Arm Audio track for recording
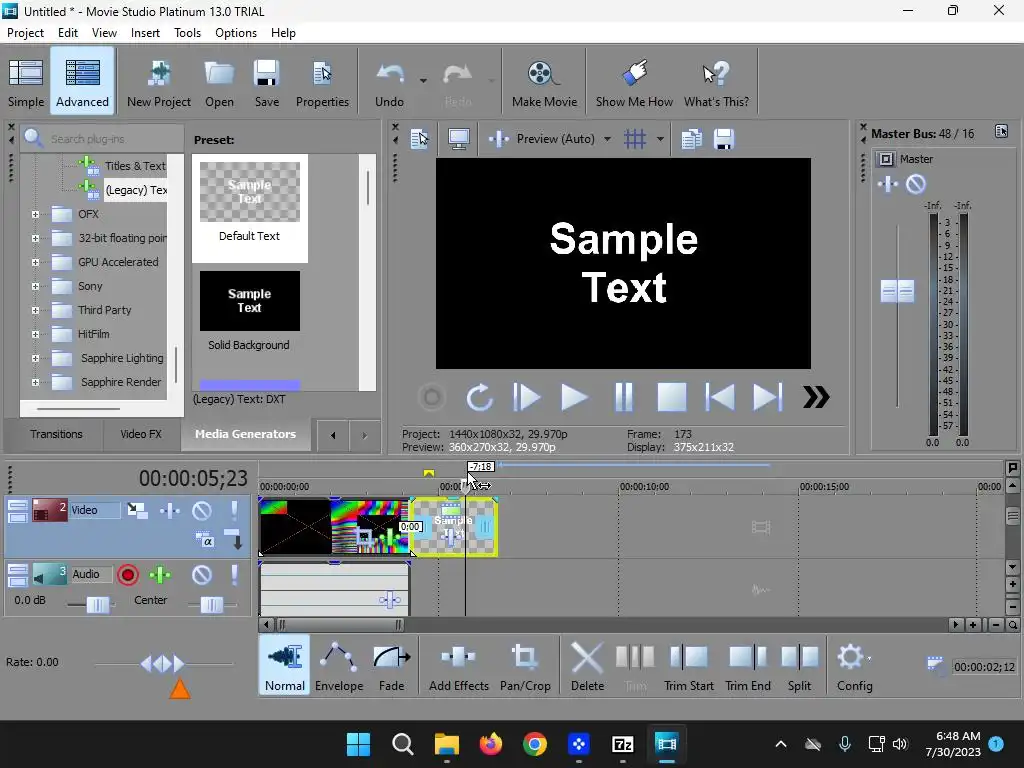1024x768 pixels. (128, 575)
